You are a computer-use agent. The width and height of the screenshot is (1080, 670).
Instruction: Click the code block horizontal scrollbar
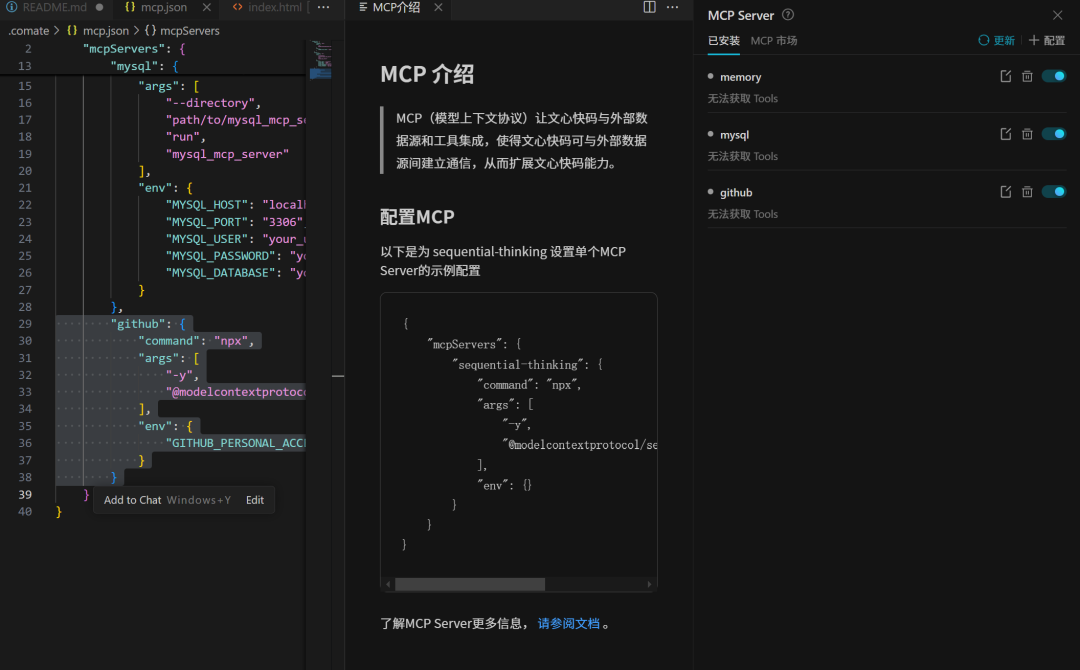coord(470,584)
